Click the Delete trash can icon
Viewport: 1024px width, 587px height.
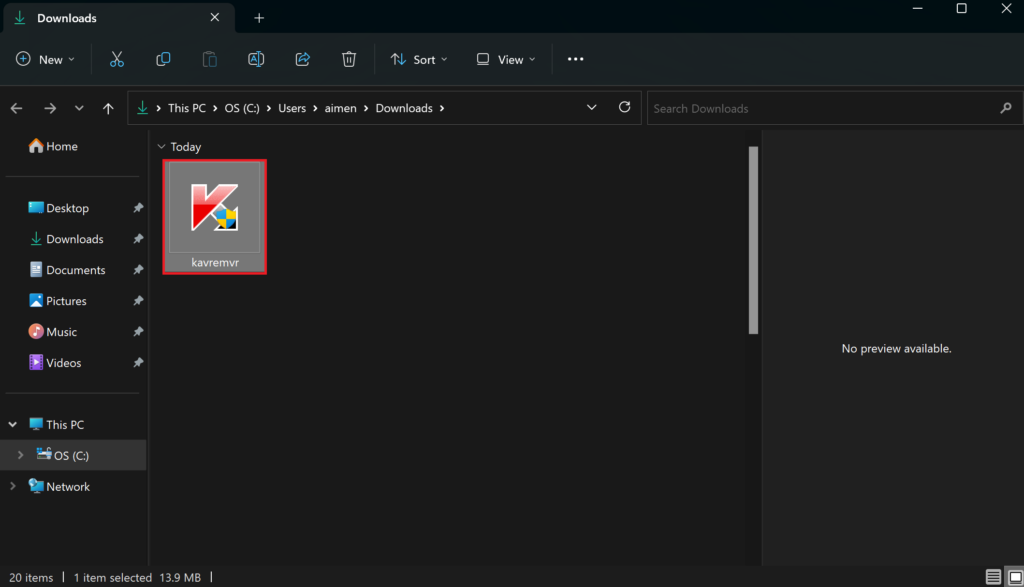coord(349,59)
